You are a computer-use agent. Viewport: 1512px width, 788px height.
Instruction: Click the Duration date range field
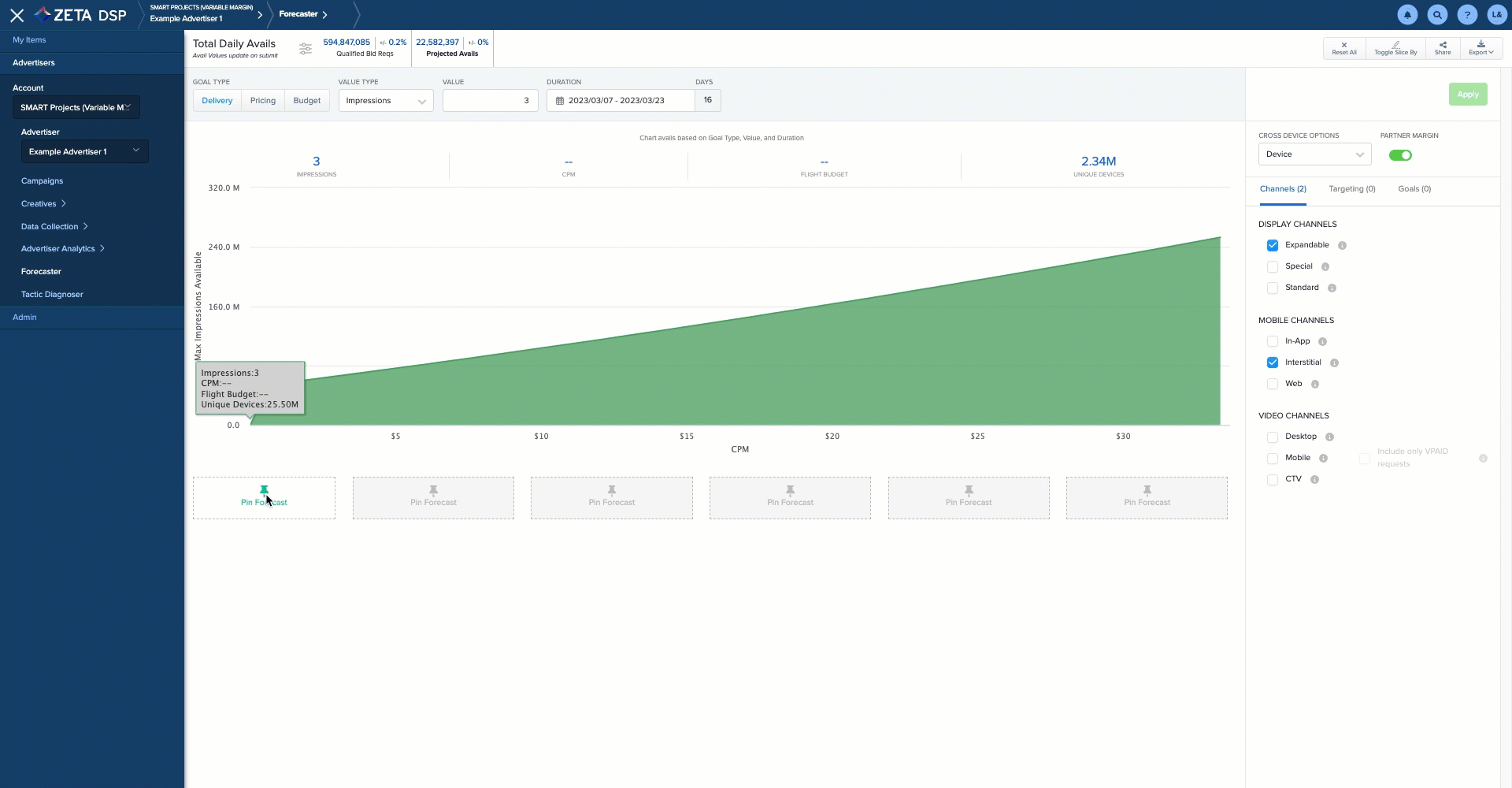coord(621,101)
